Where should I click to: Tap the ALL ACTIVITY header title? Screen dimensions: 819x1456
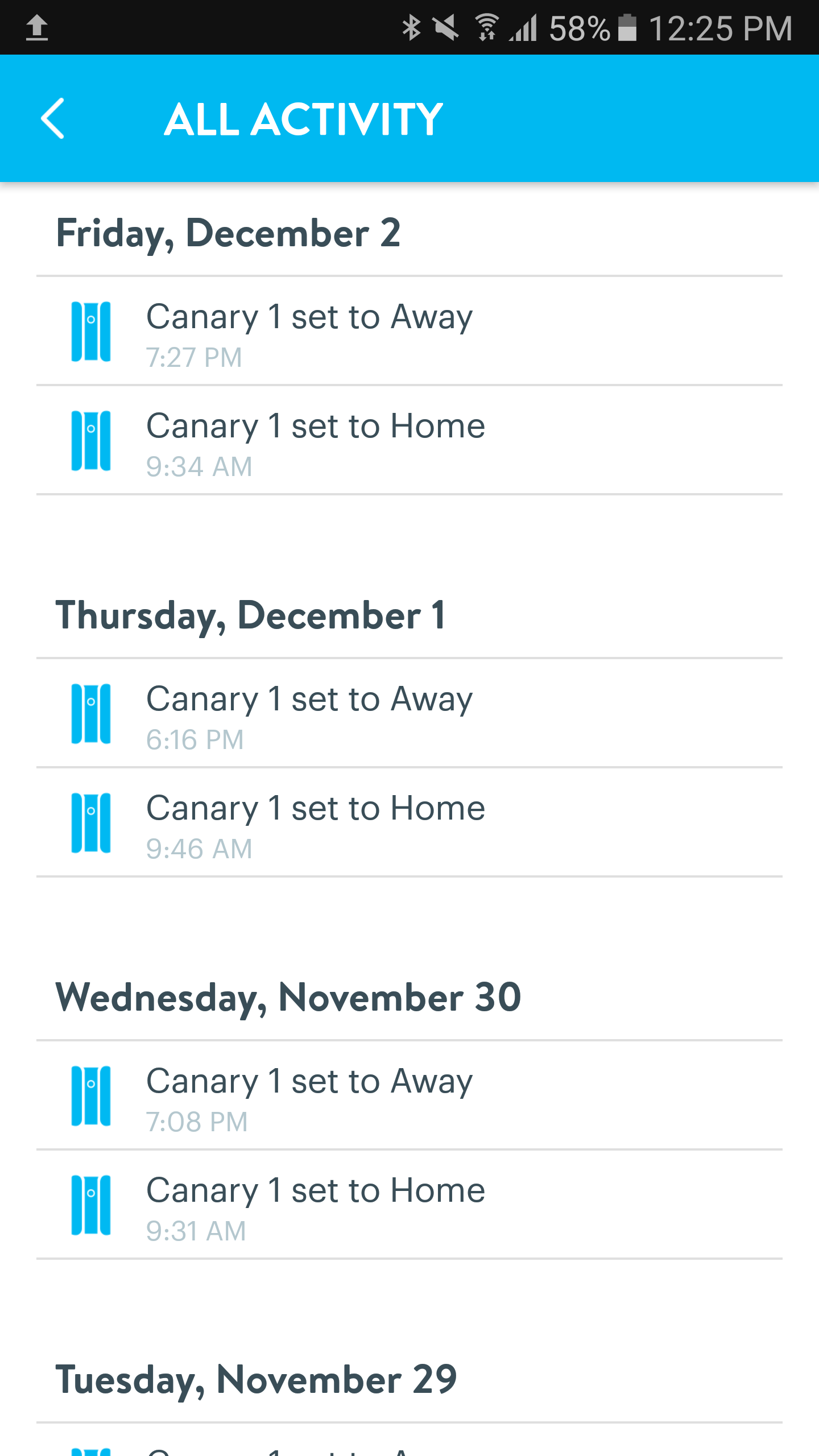[304, 119]
